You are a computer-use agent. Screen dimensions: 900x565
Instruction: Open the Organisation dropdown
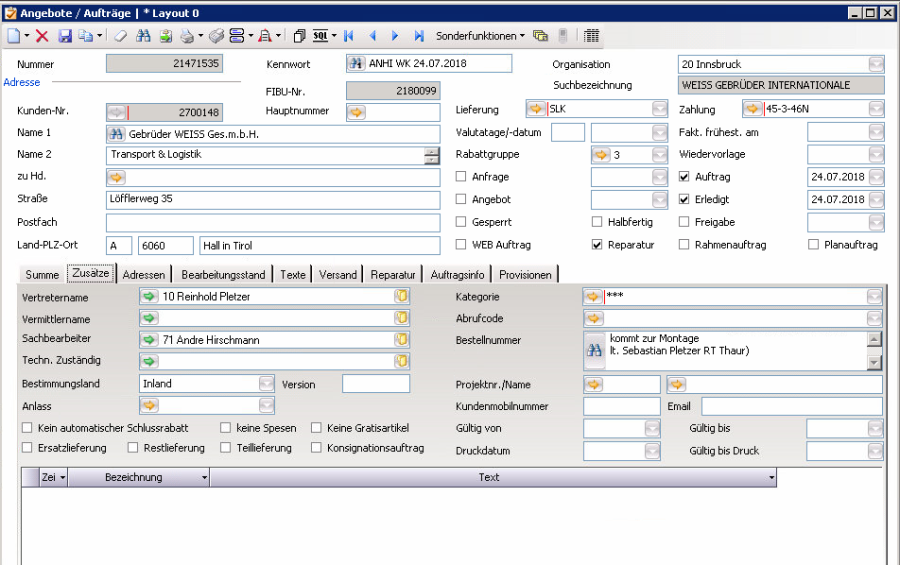(876, 64)
